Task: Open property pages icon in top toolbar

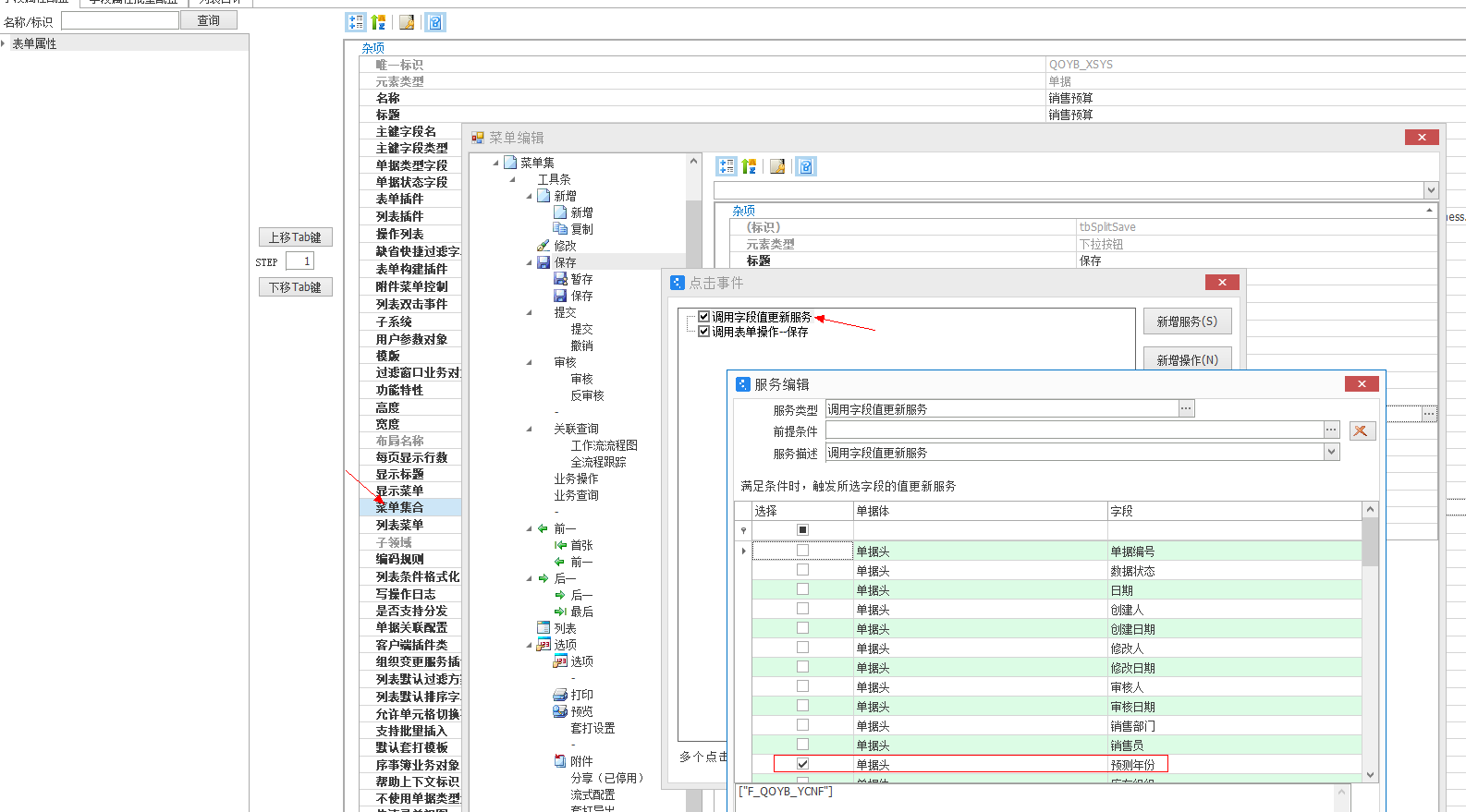Action: [x=407, y=22]
